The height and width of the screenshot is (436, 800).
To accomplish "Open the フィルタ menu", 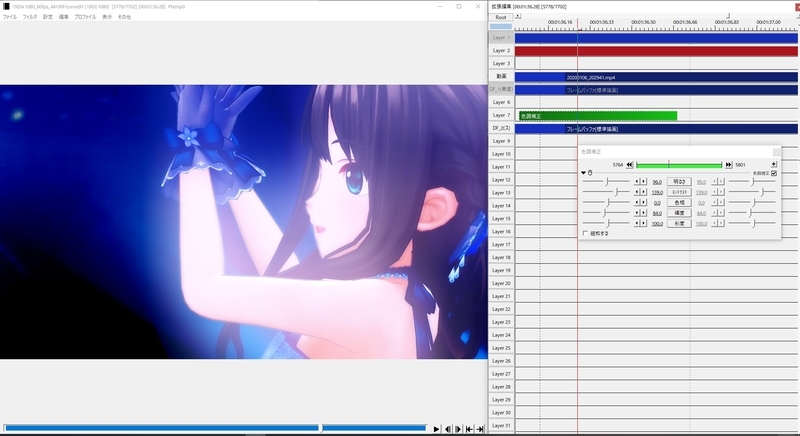I will tap(30, 17).
